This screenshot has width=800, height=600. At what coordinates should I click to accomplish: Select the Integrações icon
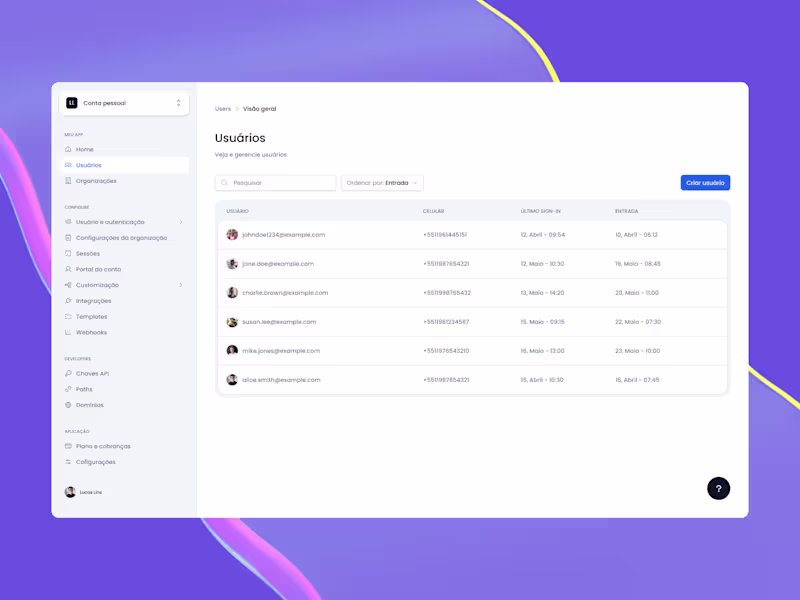pos(69,300)
